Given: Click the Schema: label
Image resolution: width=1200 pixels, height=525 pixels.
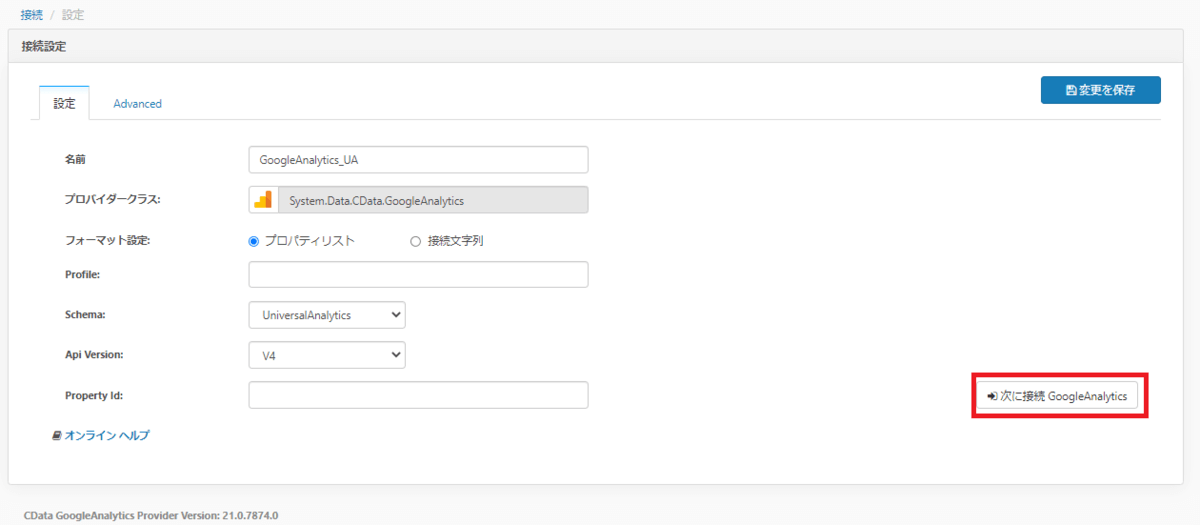Looking at the screenshot, I should point(85,315).
